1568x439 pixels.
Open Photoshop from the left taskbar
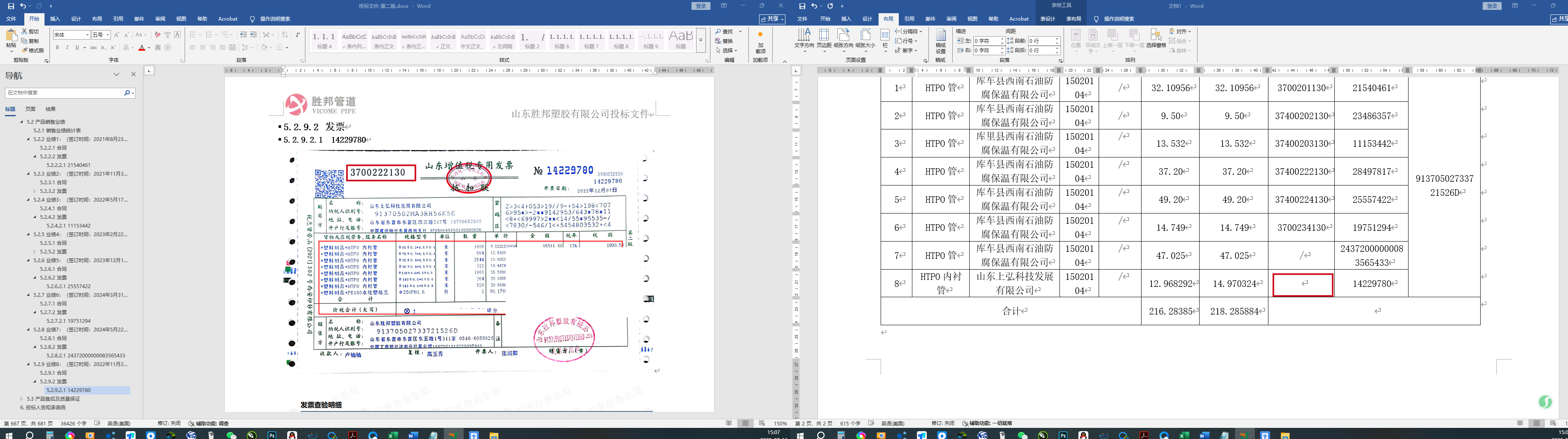tap(272, 435)
